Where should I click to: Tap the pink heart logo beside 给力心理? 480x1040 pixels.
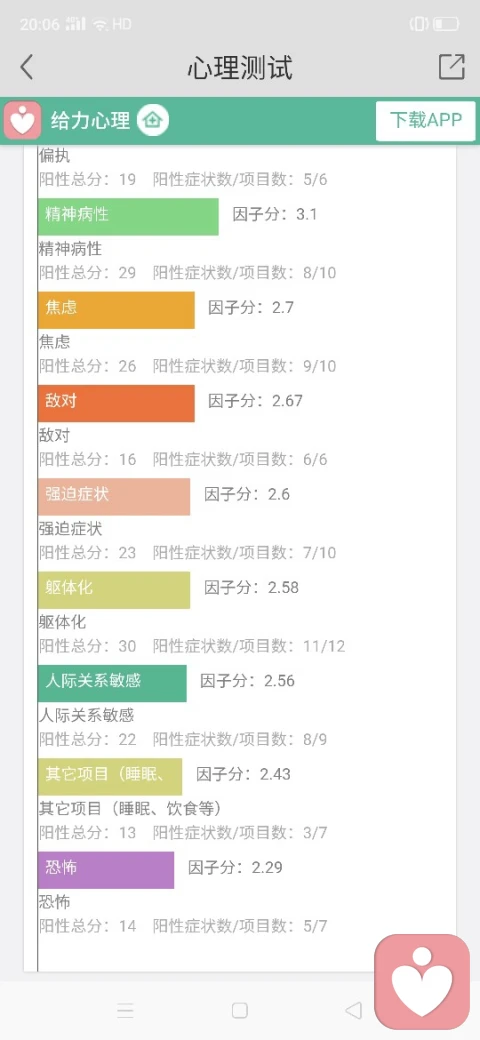pos(23,121)
